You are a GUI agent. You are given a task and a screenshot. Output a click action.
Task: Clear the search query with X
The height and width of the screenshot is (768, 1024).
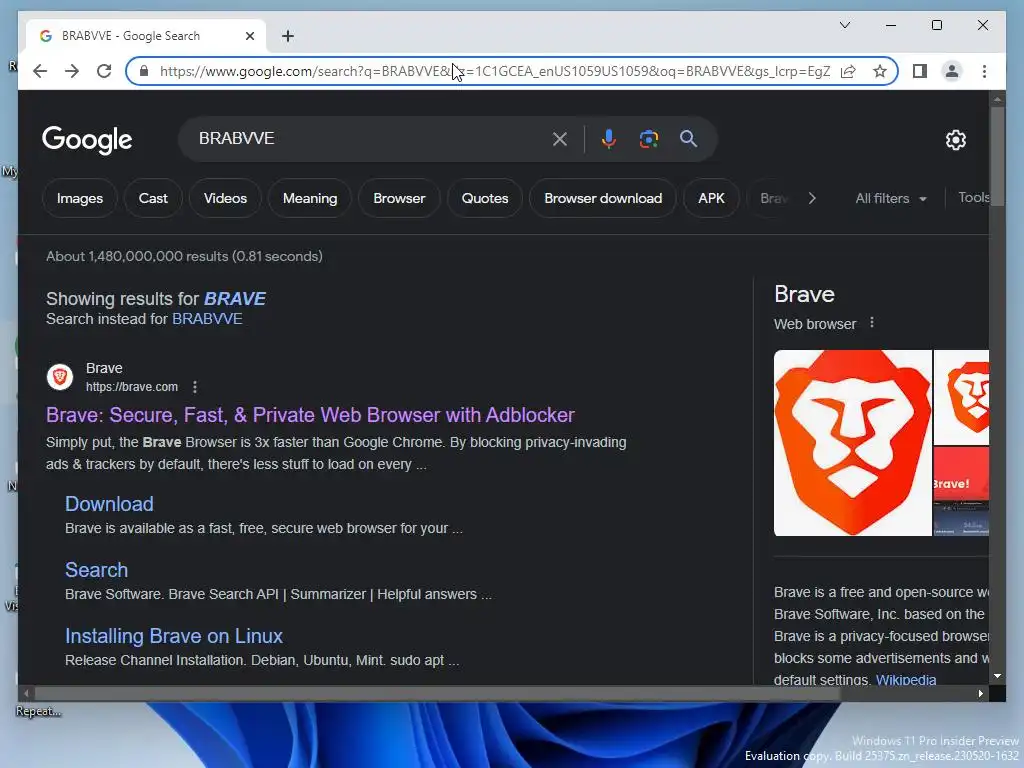click(559, 139)
